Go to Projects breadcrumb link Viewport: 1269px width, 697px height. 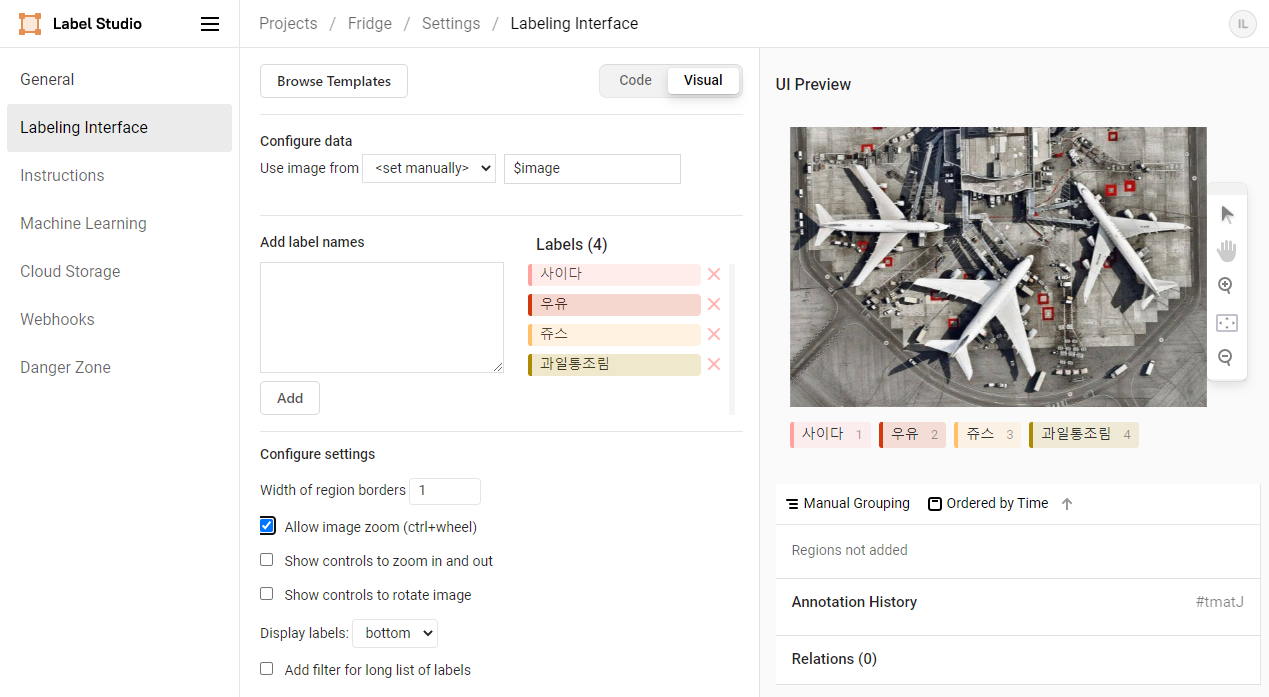click(x=288, y=23)
